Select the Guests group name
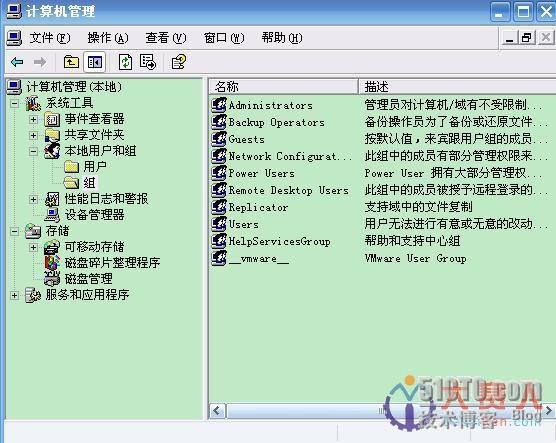This screenshot has height=443, width=556. (x=246, y=139)
